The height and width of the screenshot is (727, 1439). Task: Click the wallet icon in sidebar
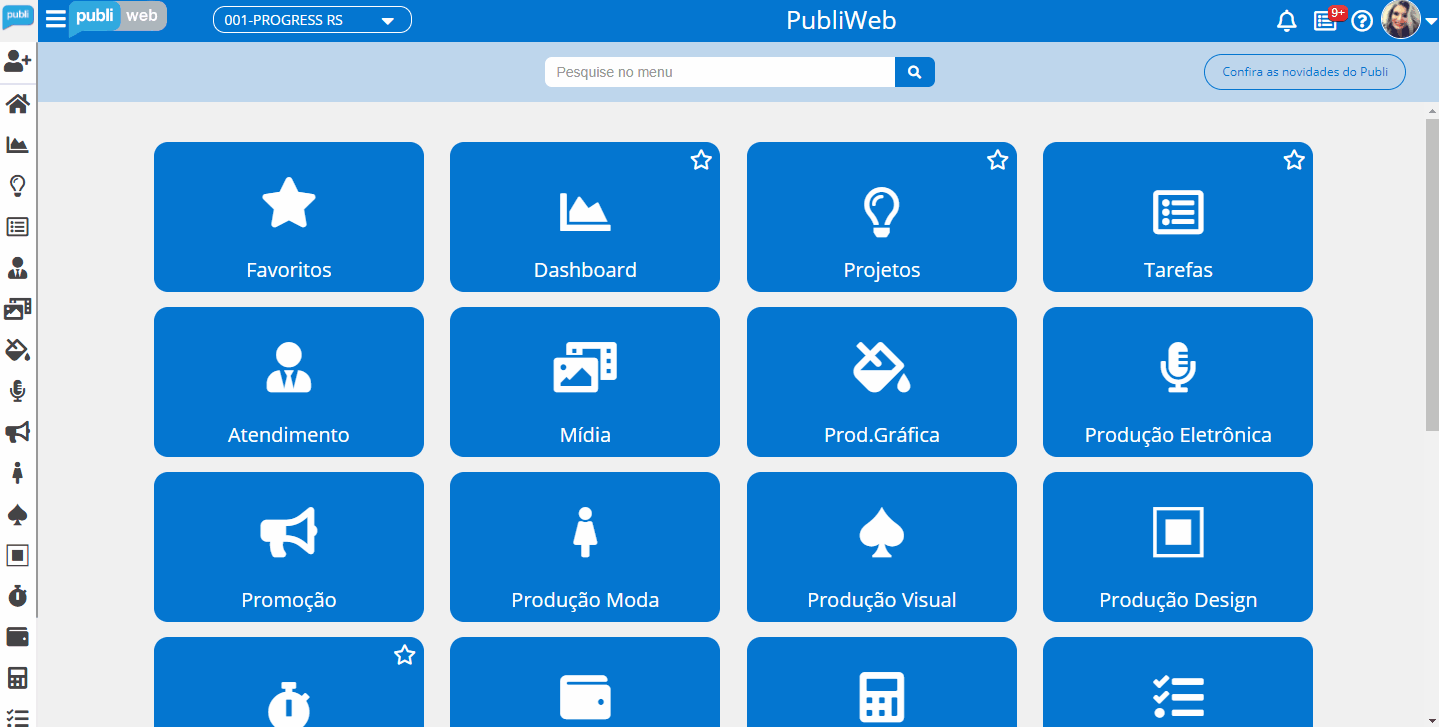[18, 637]
